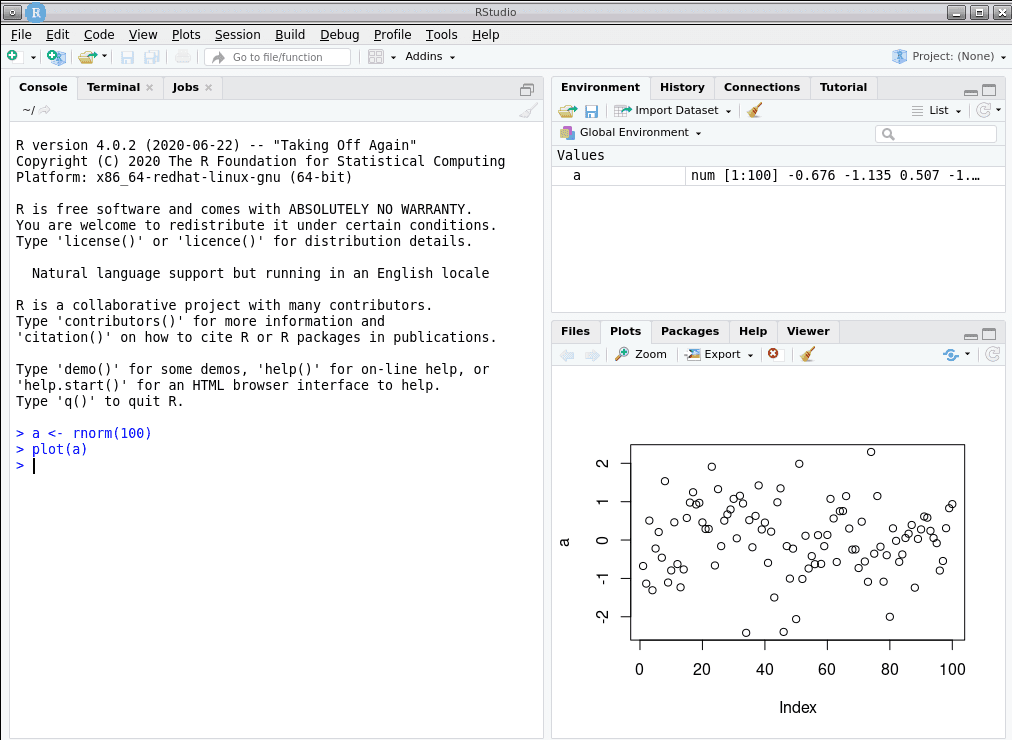Save all open documents icon
This screenshot has height=740, width=1012.
pyautogui.click(x=152, y=57)
